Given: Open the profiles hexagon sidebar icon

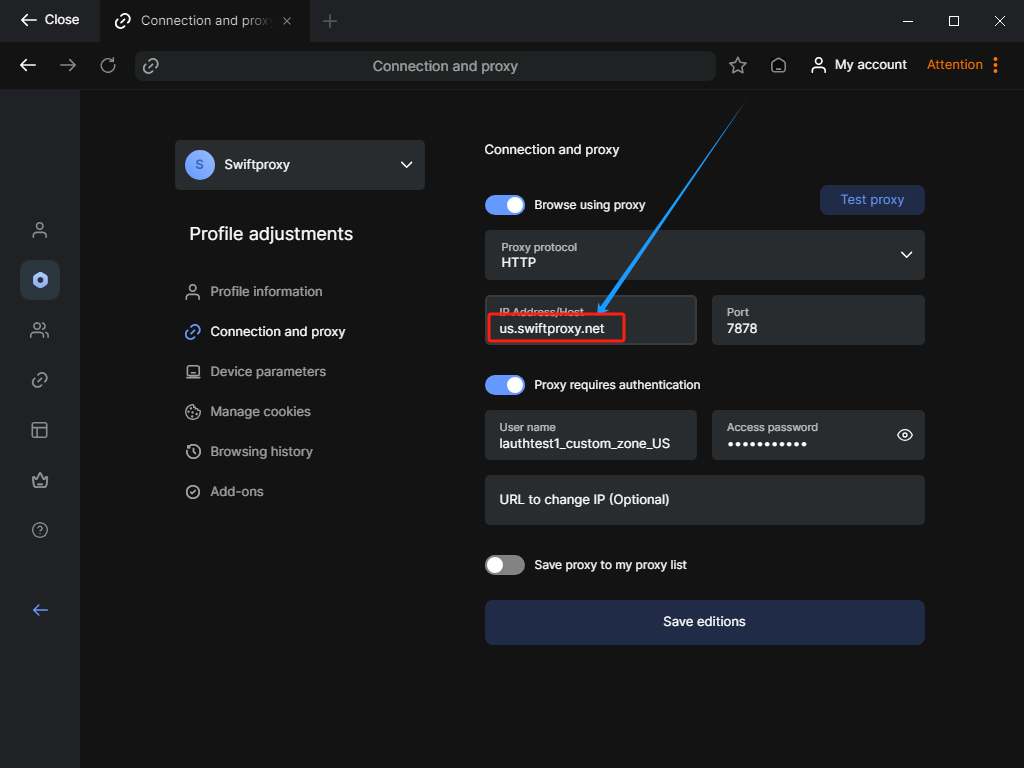Looking at the screenshot, I should tap(40, 280).
